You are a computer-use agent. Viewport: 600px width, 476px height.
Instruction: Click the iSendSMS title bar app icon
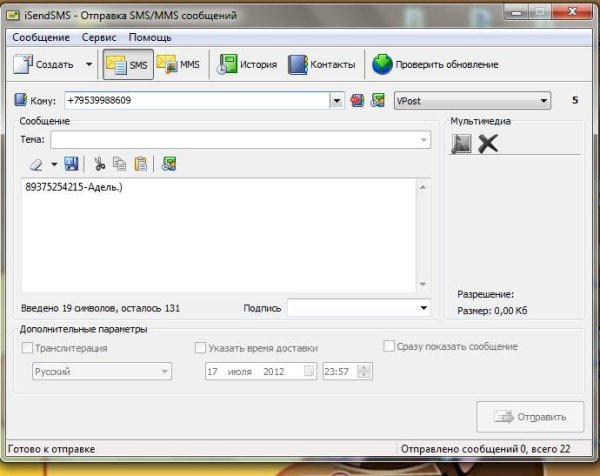[13, 15]
